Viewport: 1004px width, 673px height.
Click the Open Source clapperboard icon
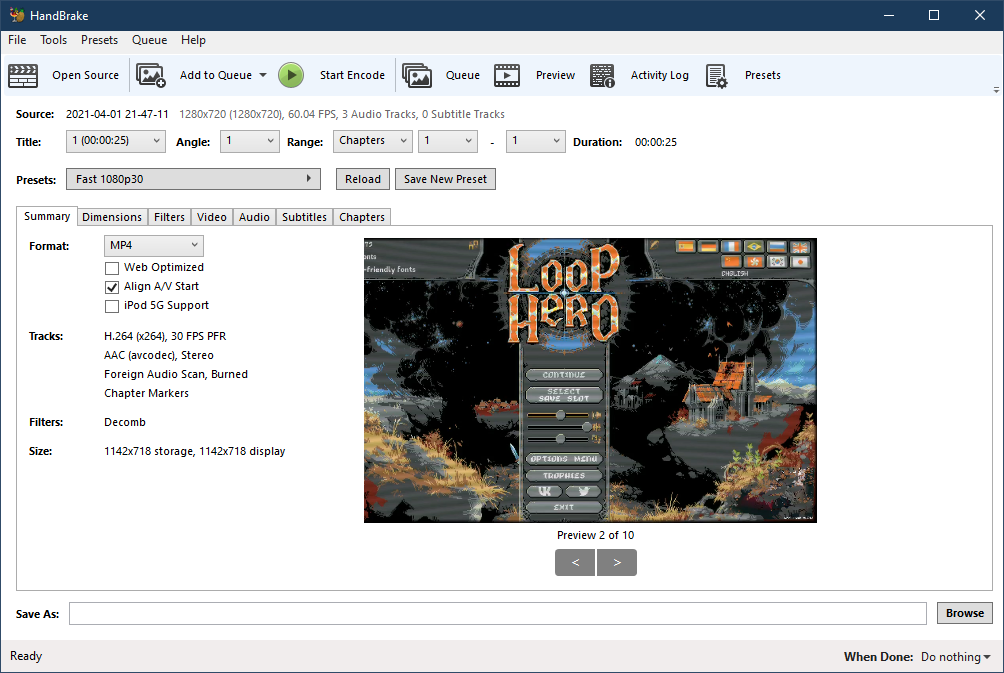(23, 76)
